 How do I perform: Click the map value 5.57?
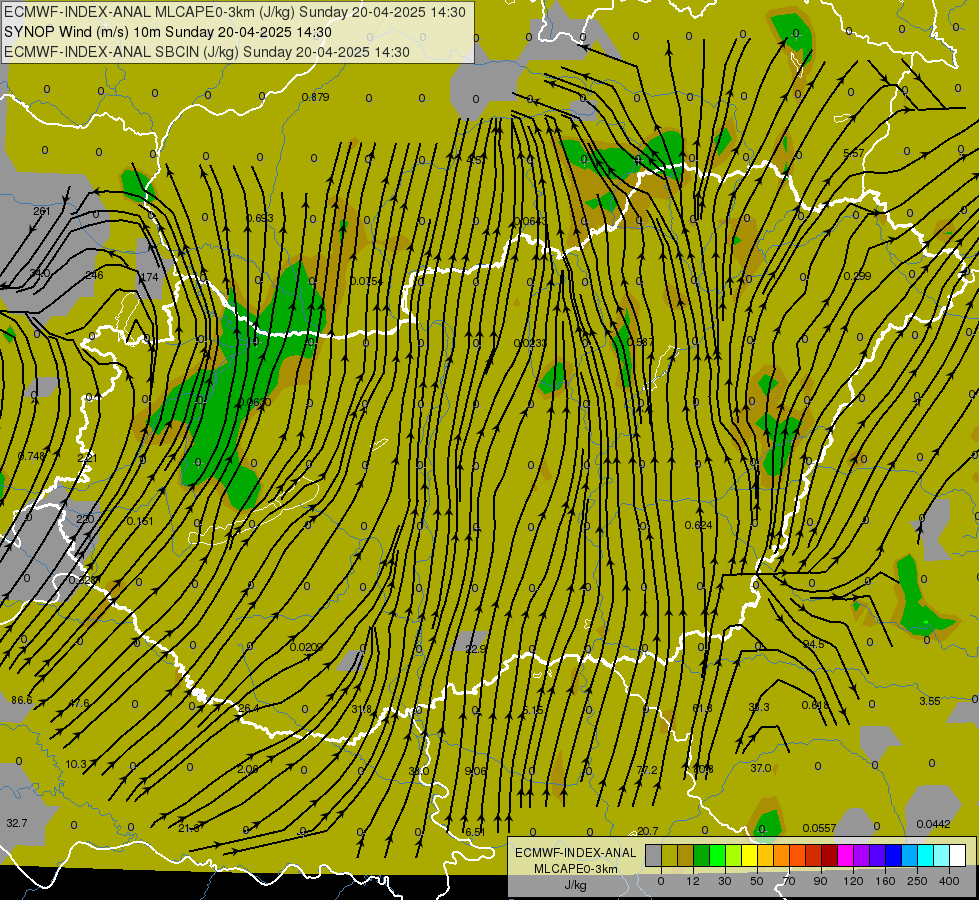point(854,153)
